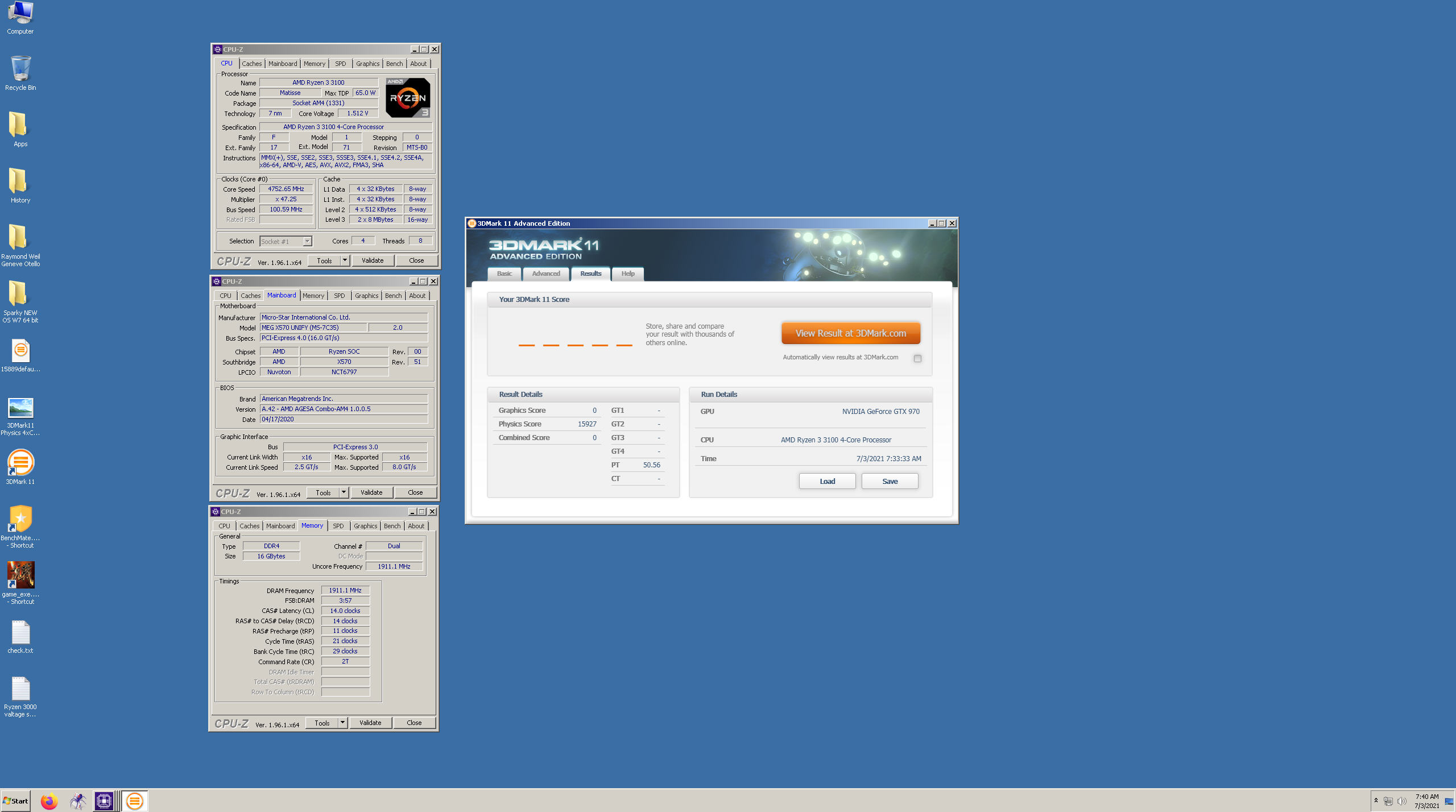Viewport: 1456px width, 812px height.
Task: Open Raymond Weil Geneve Otello folder
Action: [x=20, y=246]
